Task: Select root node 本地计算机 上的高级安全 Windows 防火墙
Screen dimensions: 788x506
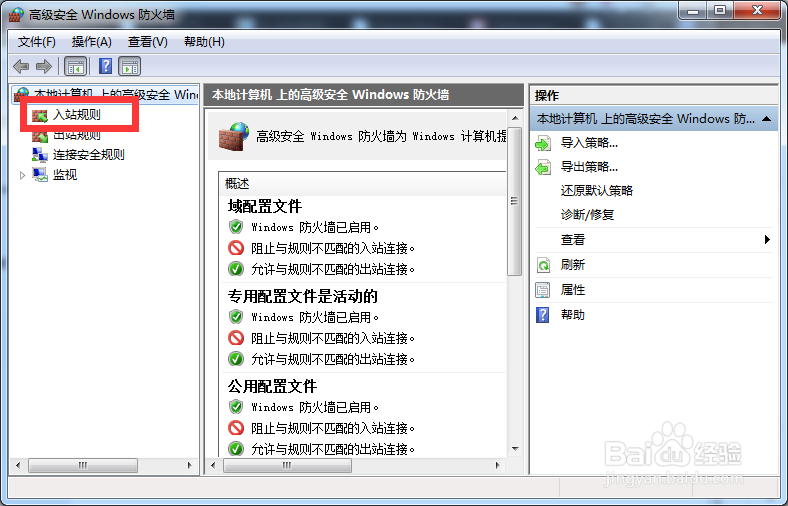Action: [x=116, y=94]
